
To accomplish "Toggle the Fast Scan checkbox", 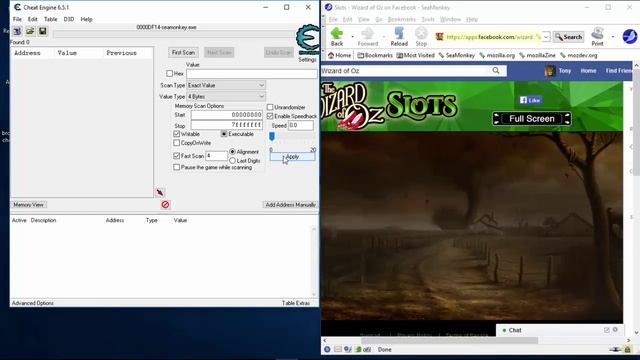I will [176, 156].
